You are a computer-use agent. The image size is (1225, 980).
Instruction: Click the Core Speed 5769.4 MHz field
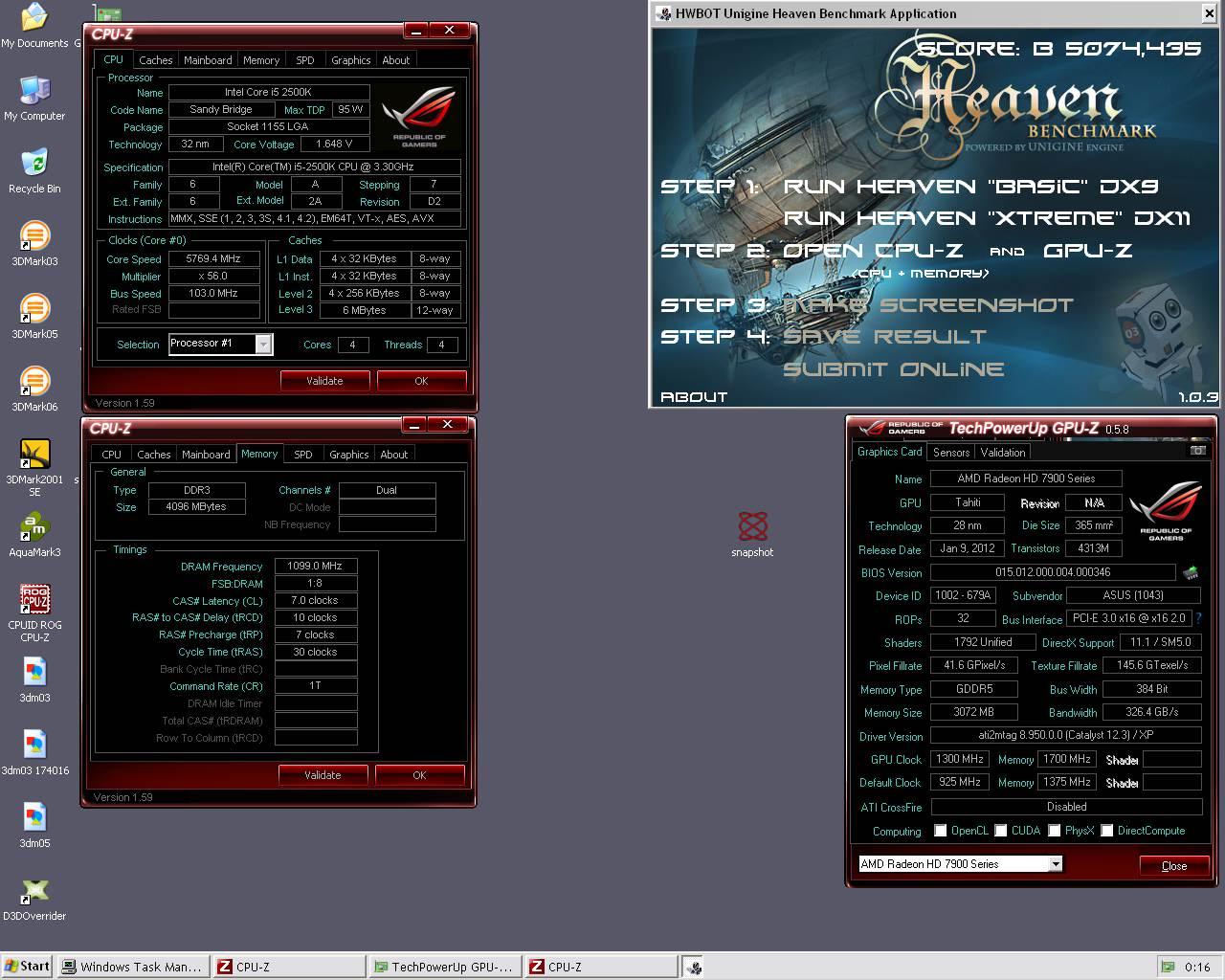click(x=214, y=258)
